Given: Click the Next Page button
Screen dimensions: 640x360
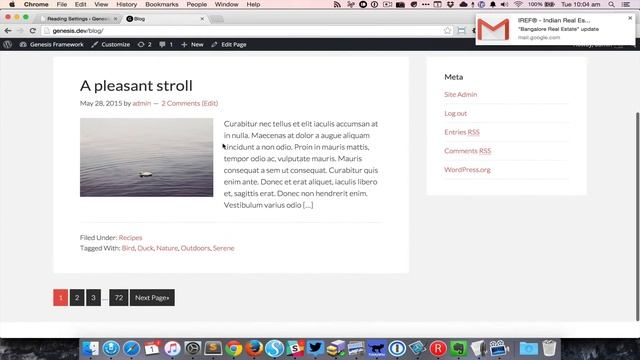Looking at the screenshot, I should coord(152,298).
